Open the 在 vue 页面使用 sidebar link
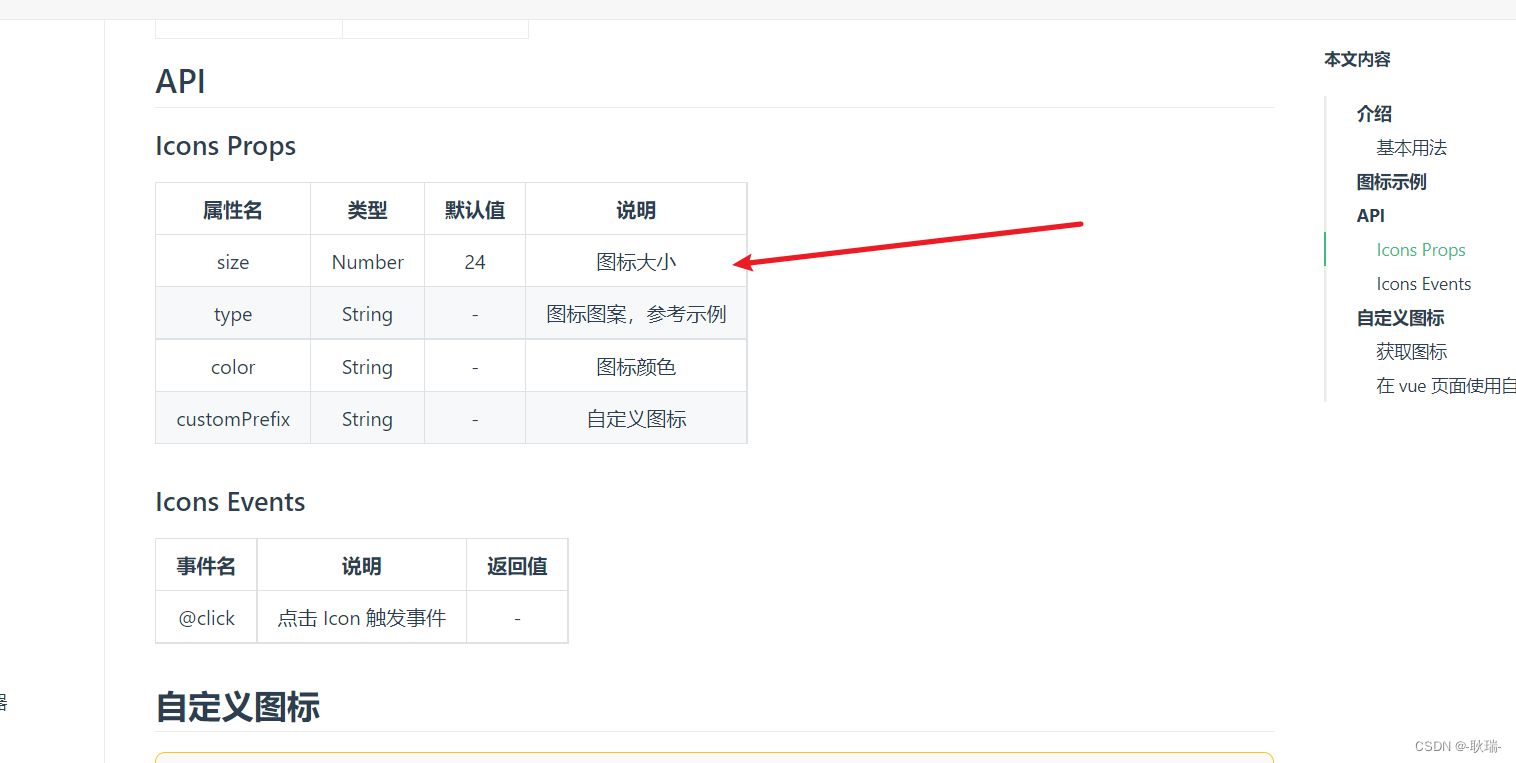The height and width of the screenshot is (763, 1516). point(1446,386)
